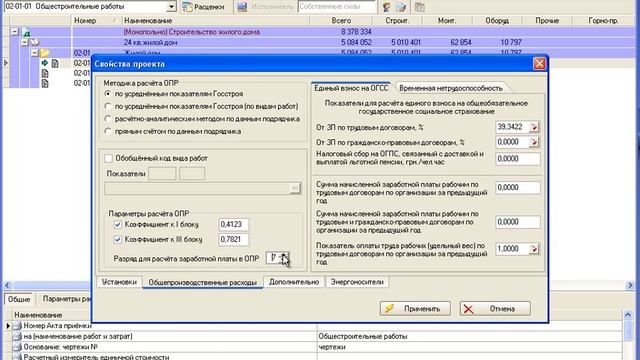The height and width of the screenshot is (360, 640).
Task: Open the work type dropdown 02-01-01
Action: [171, 7]
